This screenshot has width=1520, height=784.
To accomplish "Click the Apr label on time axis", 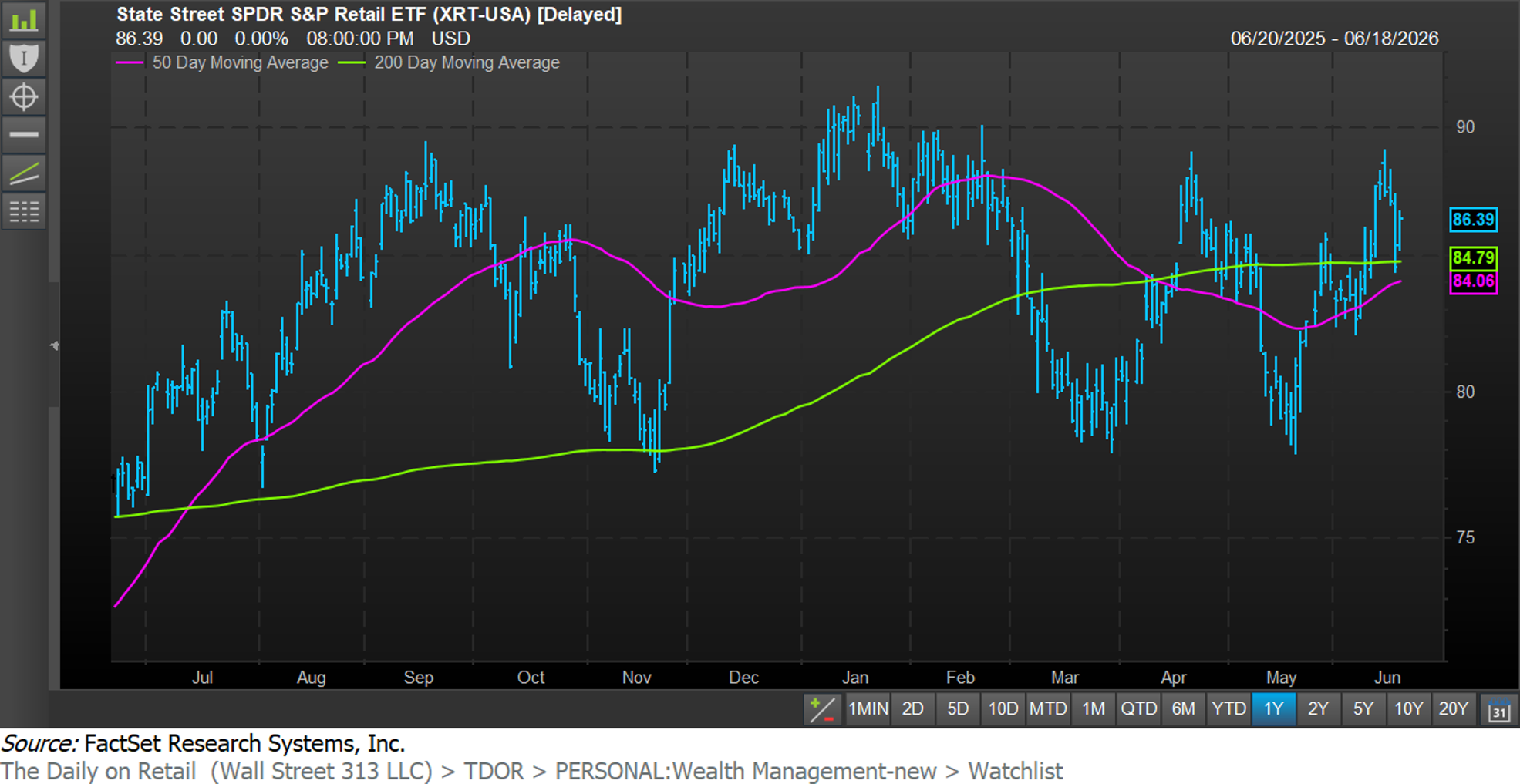I will tap(1174, 678).
